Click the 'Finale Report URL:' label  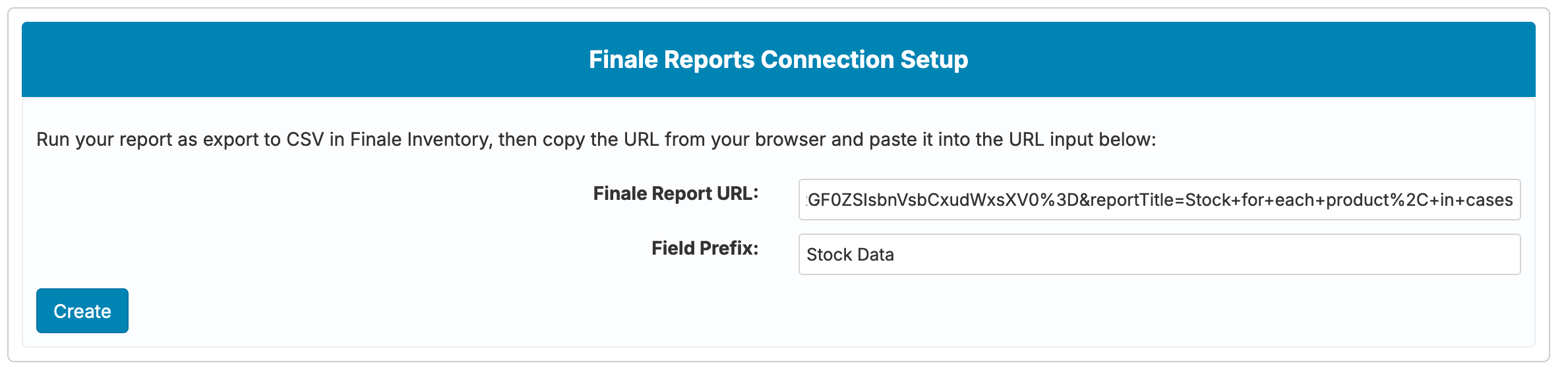tap(677, 193)
